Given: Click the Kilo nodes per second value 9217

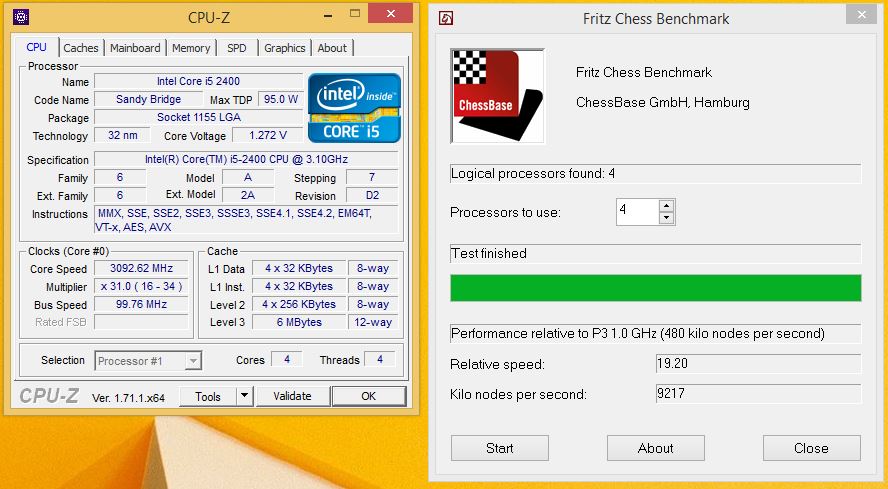Looking at the screenshot, I should [758, 393].
